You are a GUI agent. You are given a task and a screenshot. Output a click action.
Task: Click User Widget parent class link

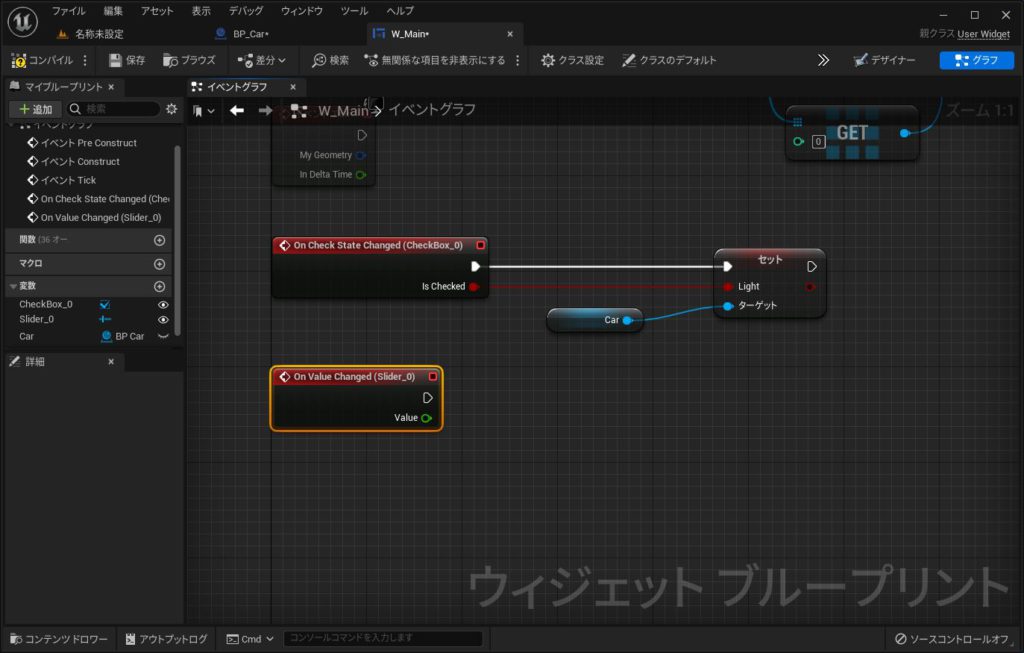click(x=984, y=34)
